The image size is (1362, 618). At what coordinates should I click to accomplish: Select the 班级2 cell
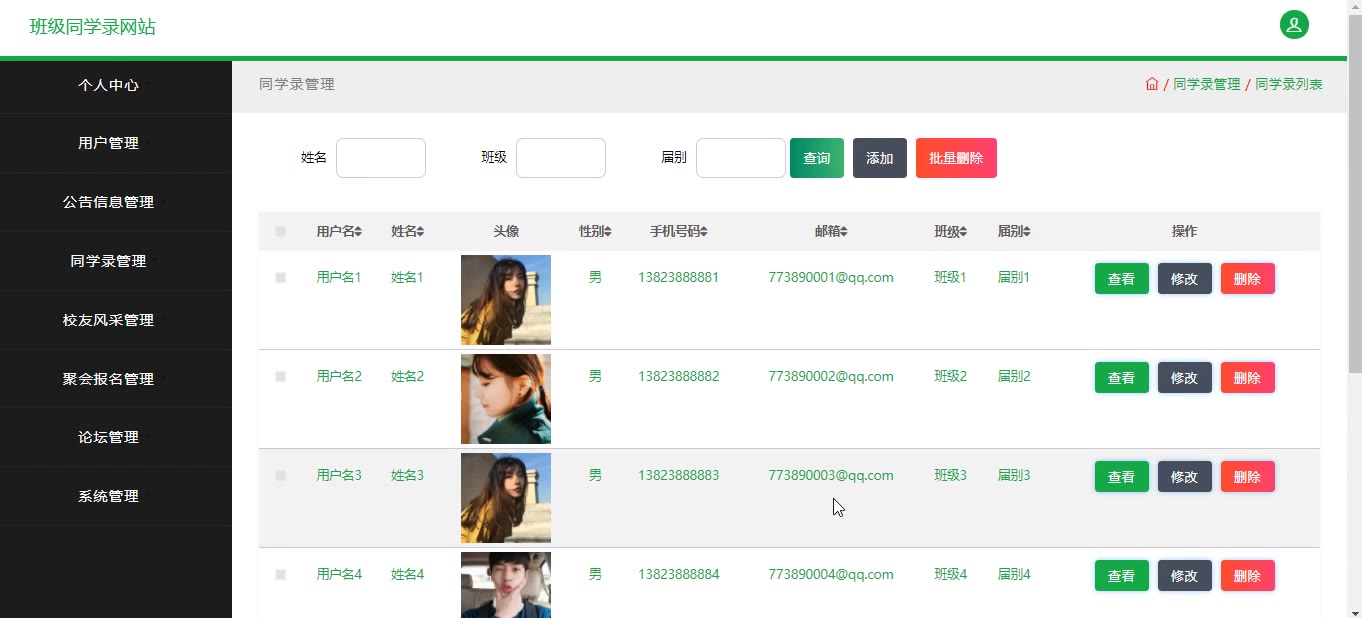pyautogui.click(x=951, y=376)
